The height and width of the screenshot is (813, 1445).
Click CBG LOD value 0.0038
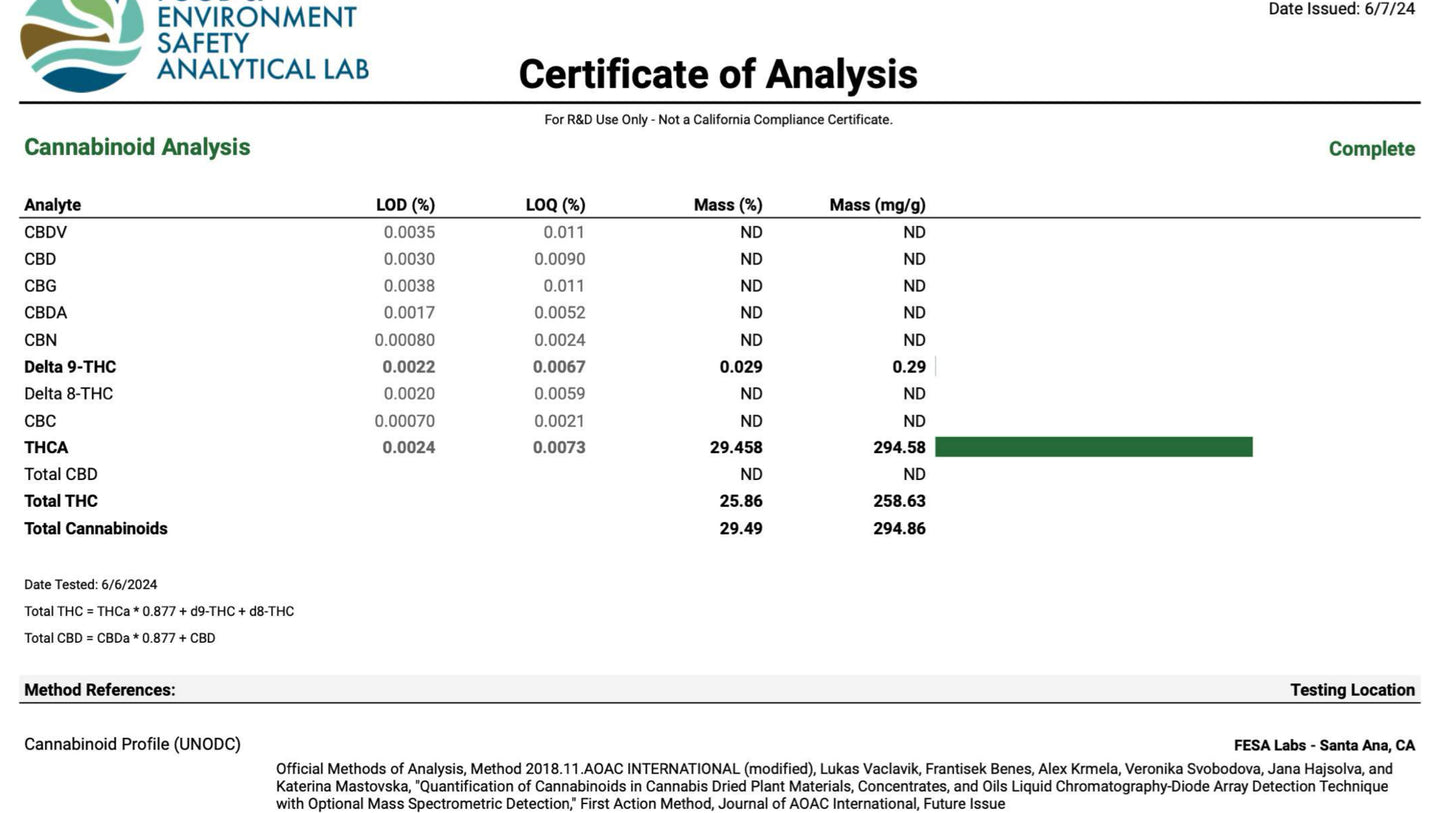(409, 286)
